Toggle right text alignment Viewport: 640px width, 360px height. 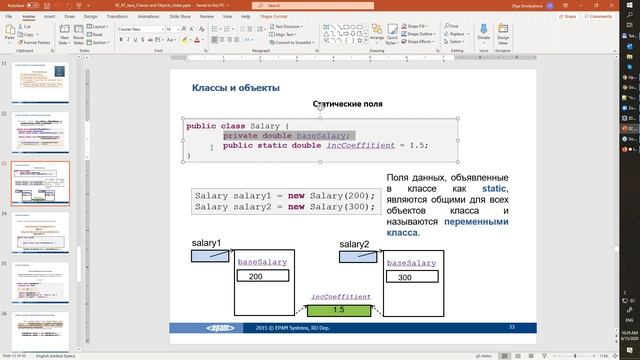tap(229, 40)
